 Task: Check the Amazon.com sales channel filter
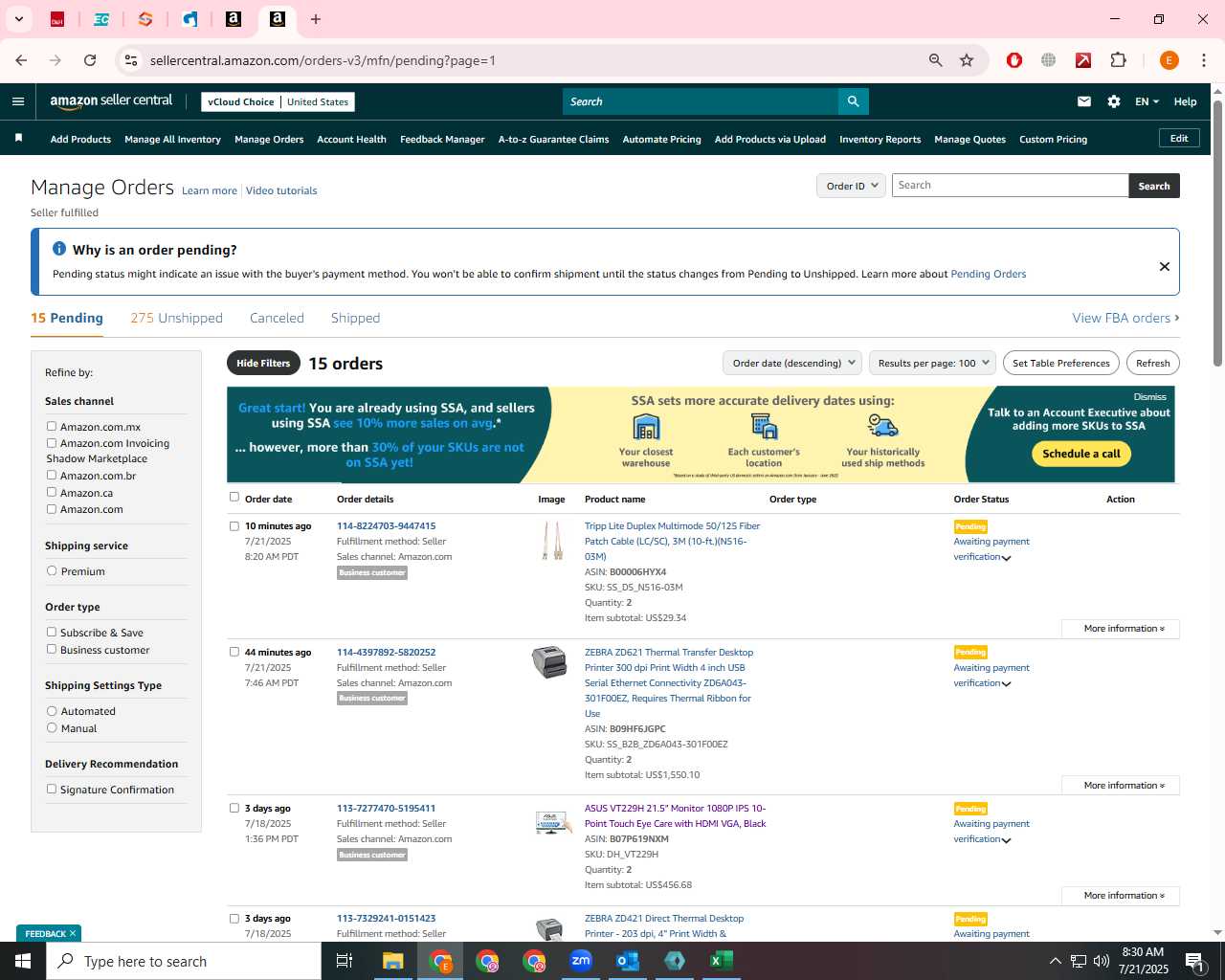pos(52,509)
